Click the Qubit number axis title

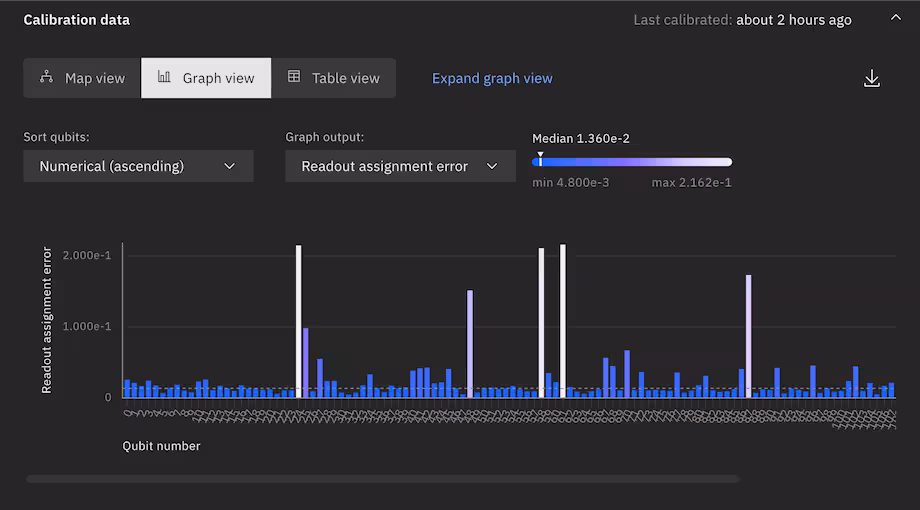click(161, 446)
